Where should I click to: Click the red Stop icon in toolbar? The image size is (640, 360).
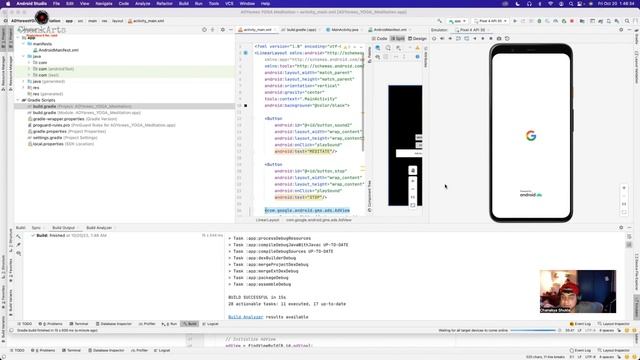click(572, 21)
